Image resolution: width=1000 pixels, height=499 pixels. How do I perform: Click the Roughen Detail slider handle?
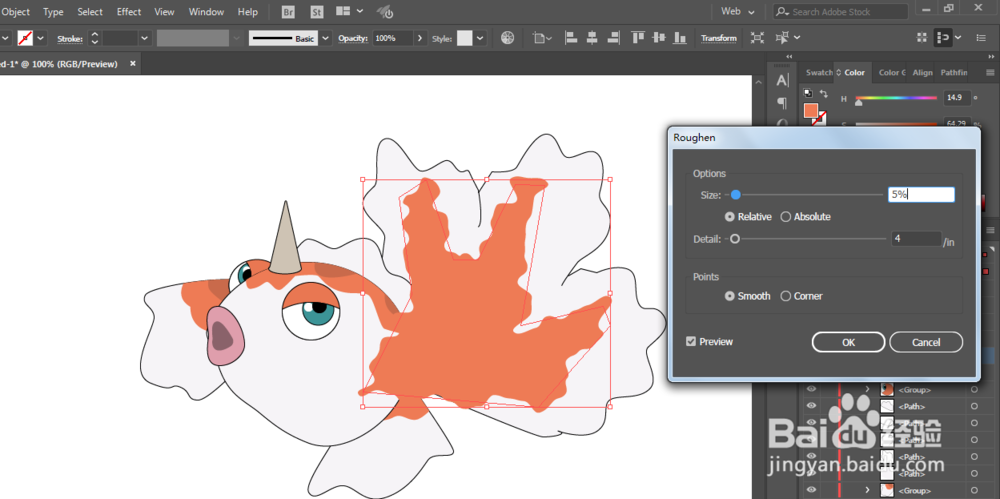click(x=735, y=239)
